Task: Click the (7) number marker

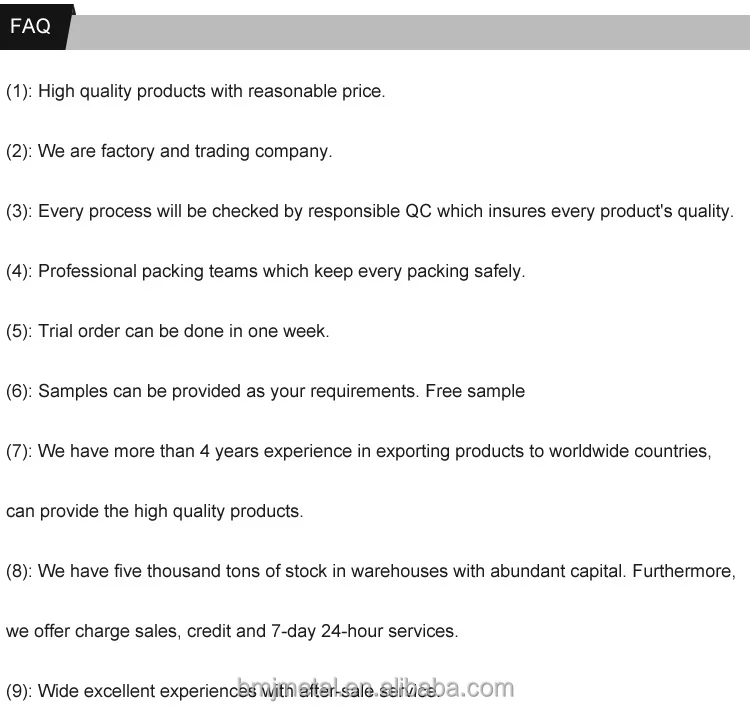Action: point(19,452)
